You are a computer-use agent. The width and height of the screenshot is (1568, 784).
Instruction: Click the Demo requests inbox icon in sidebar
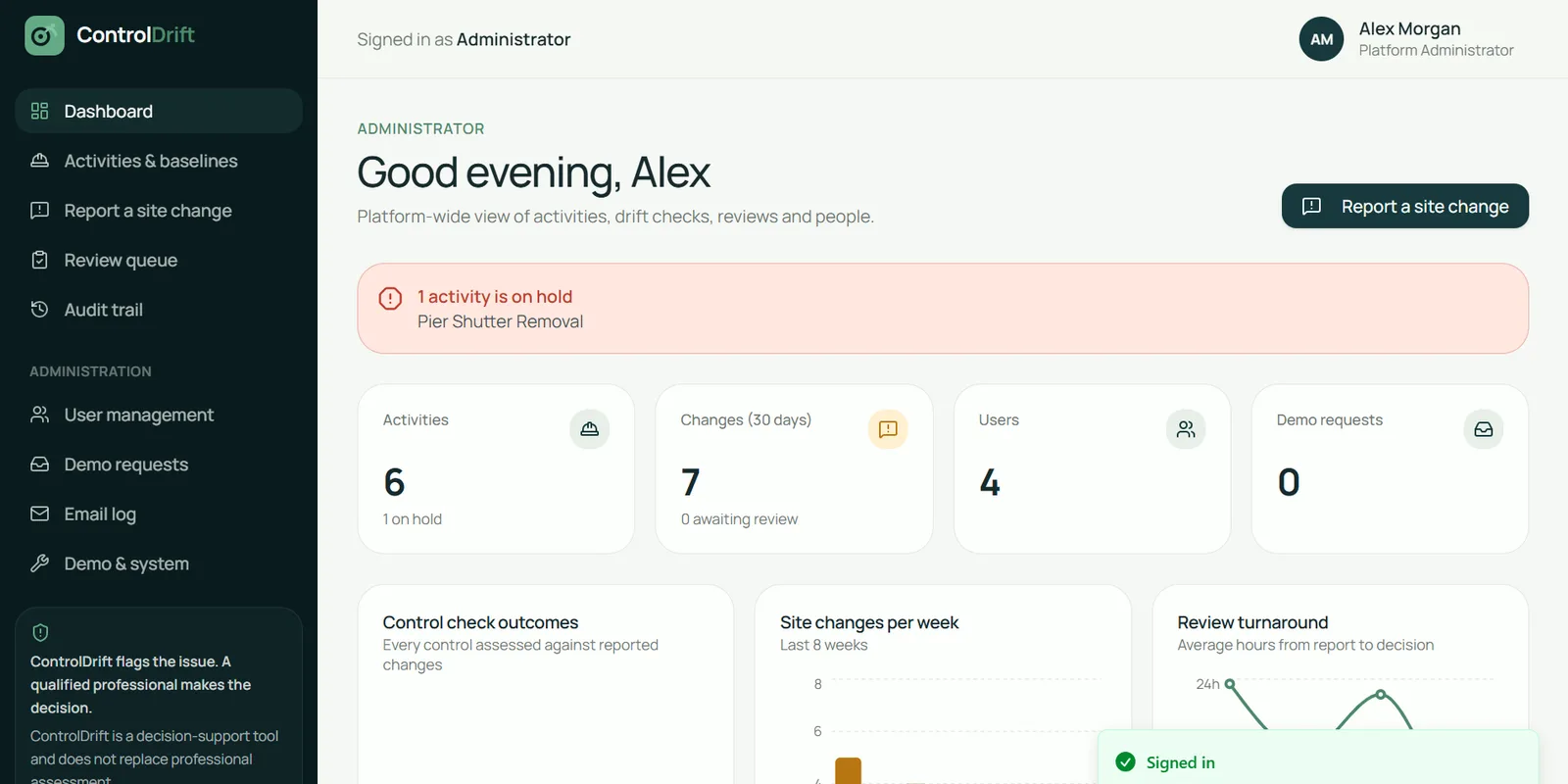pos(39,465)
